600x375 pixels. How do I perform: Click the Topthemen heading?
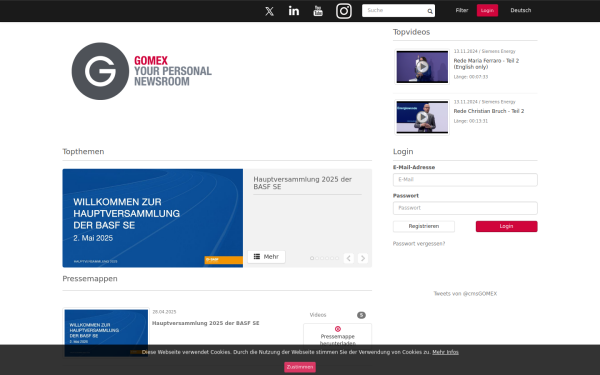[x=83, y=152]
